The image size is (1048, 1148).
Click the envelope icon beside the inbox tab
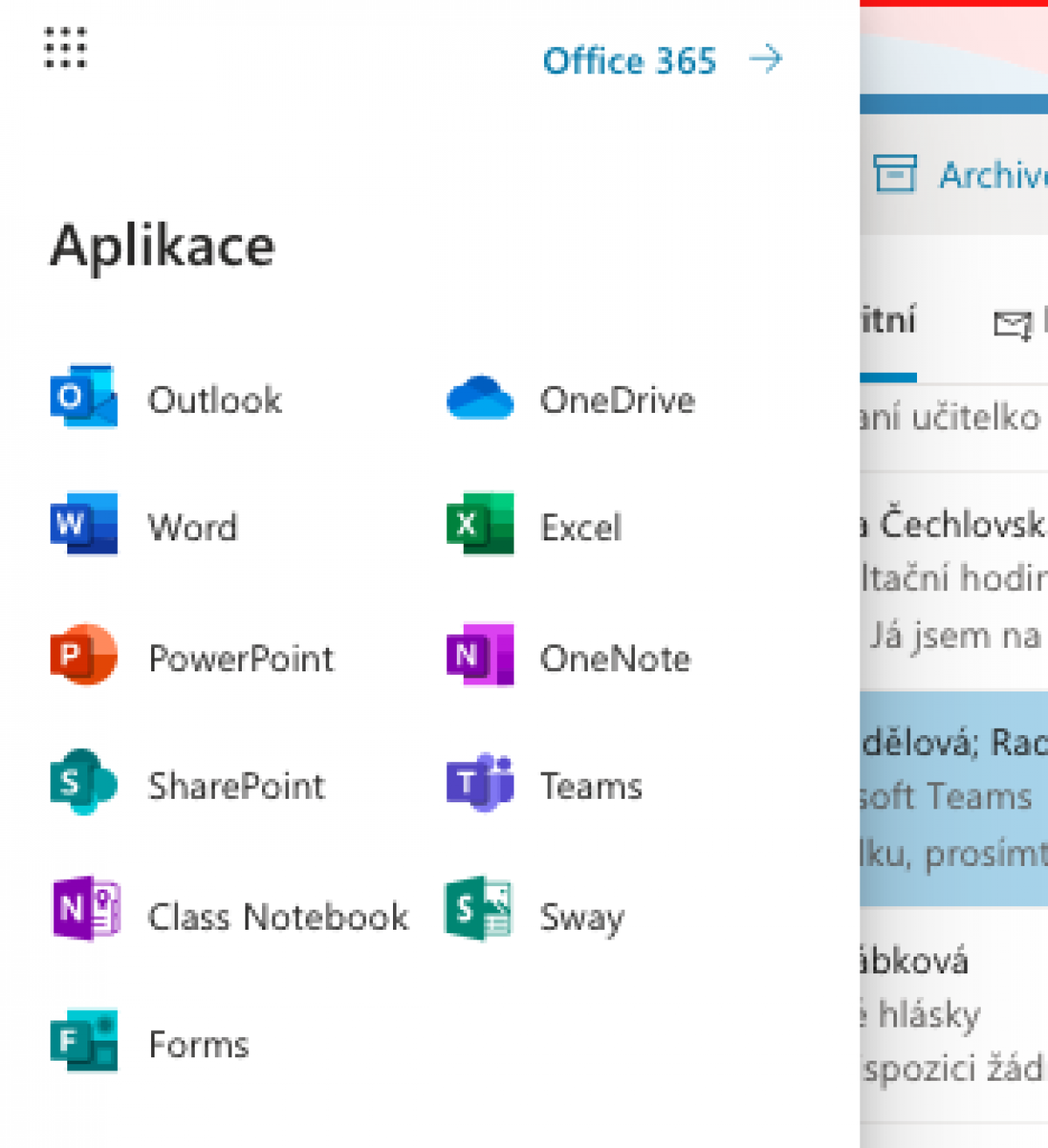[x=1013, y=324]
